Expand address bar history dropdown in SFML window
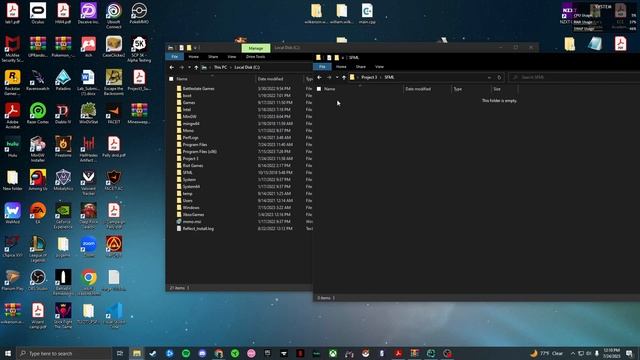 tap(489, 77)
